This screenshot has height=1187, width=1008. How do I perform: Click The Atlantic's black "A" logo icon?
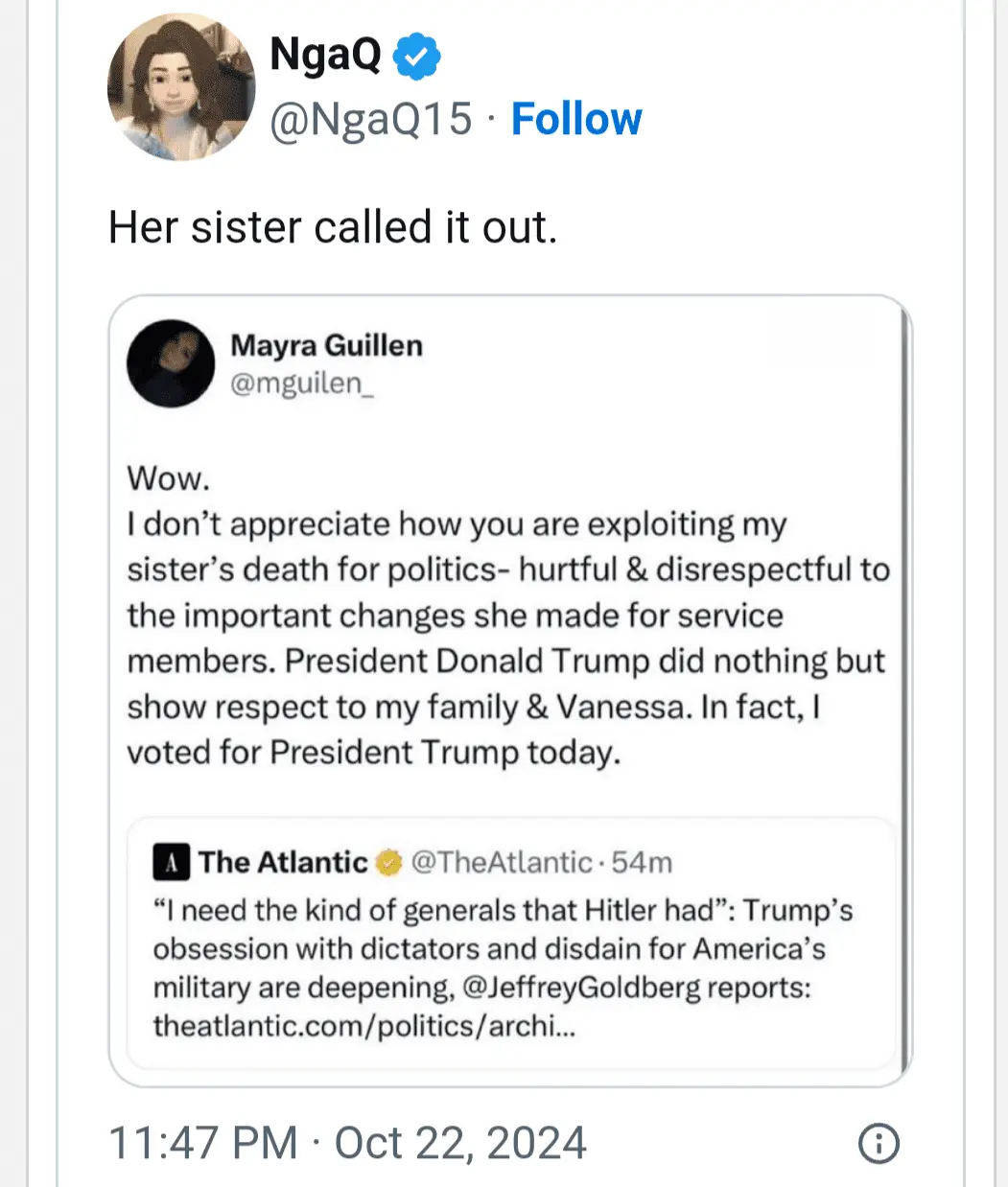pyautogui.click(x=171, y=863)
